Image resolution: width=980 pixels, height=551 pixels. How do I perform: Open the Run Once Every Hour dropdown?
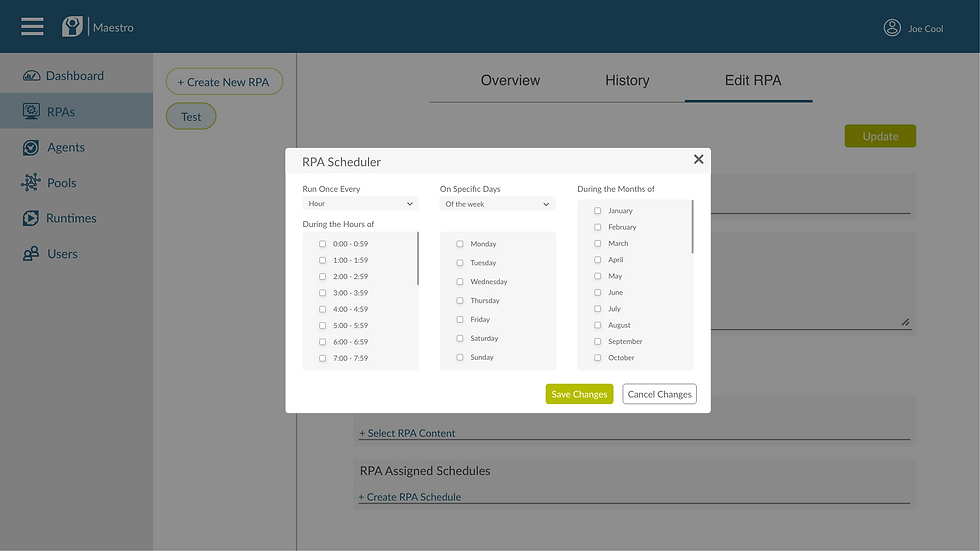coord(361,204)
